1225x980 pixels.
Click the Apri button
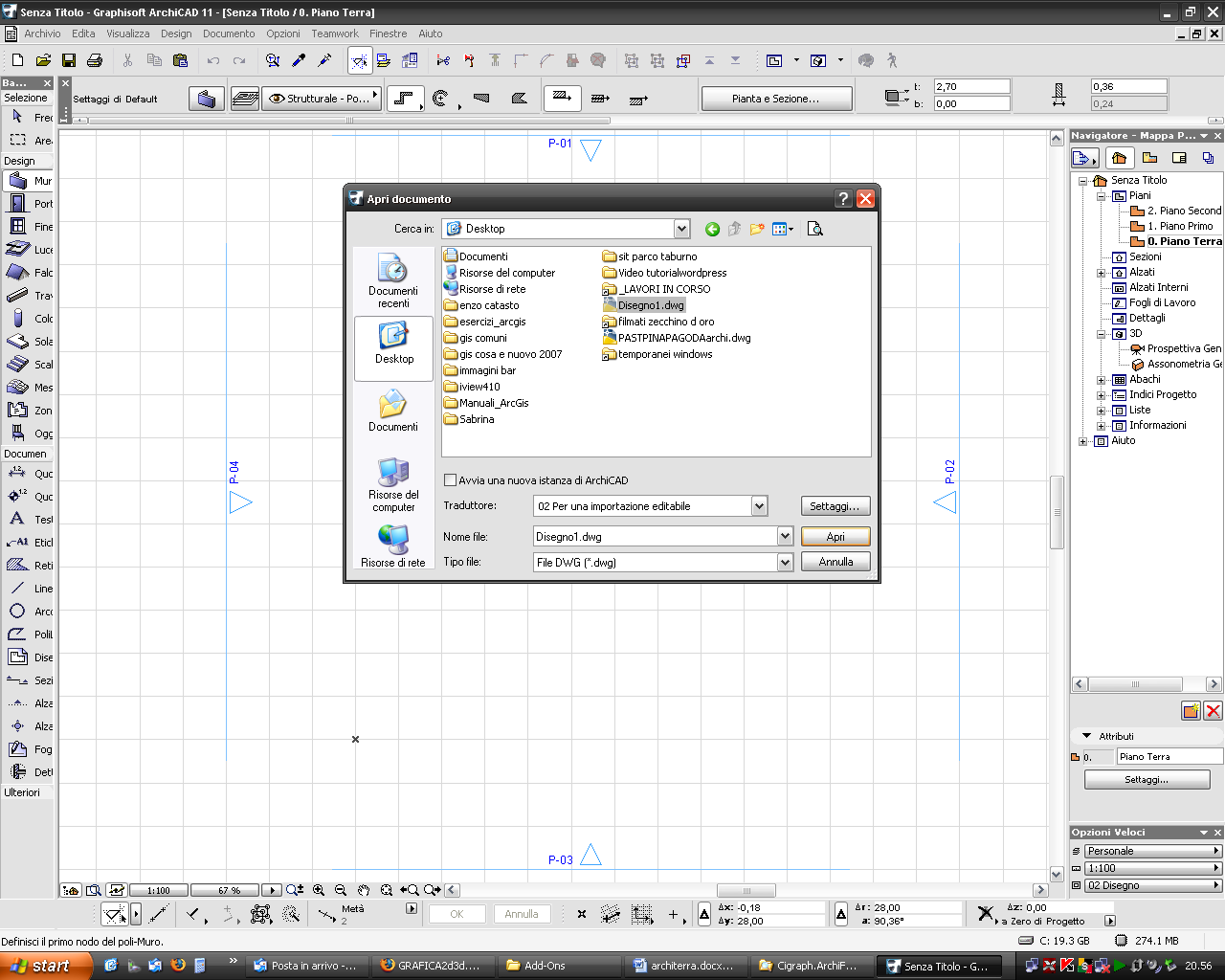point(835,537)
